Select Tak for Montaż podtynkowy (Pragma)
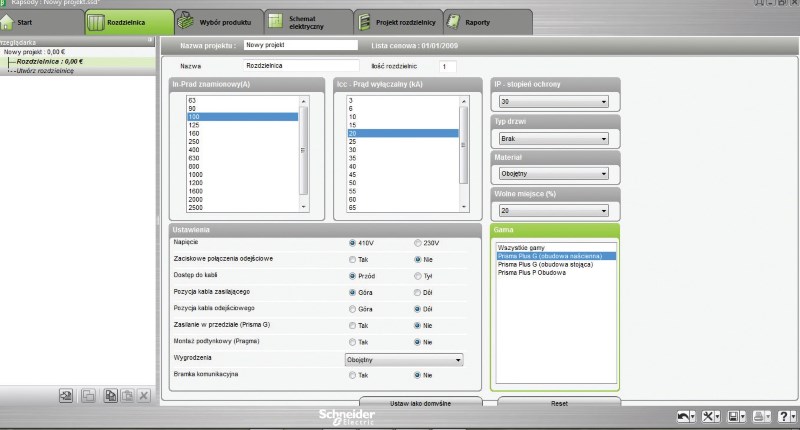 click(x=352, y=342)
